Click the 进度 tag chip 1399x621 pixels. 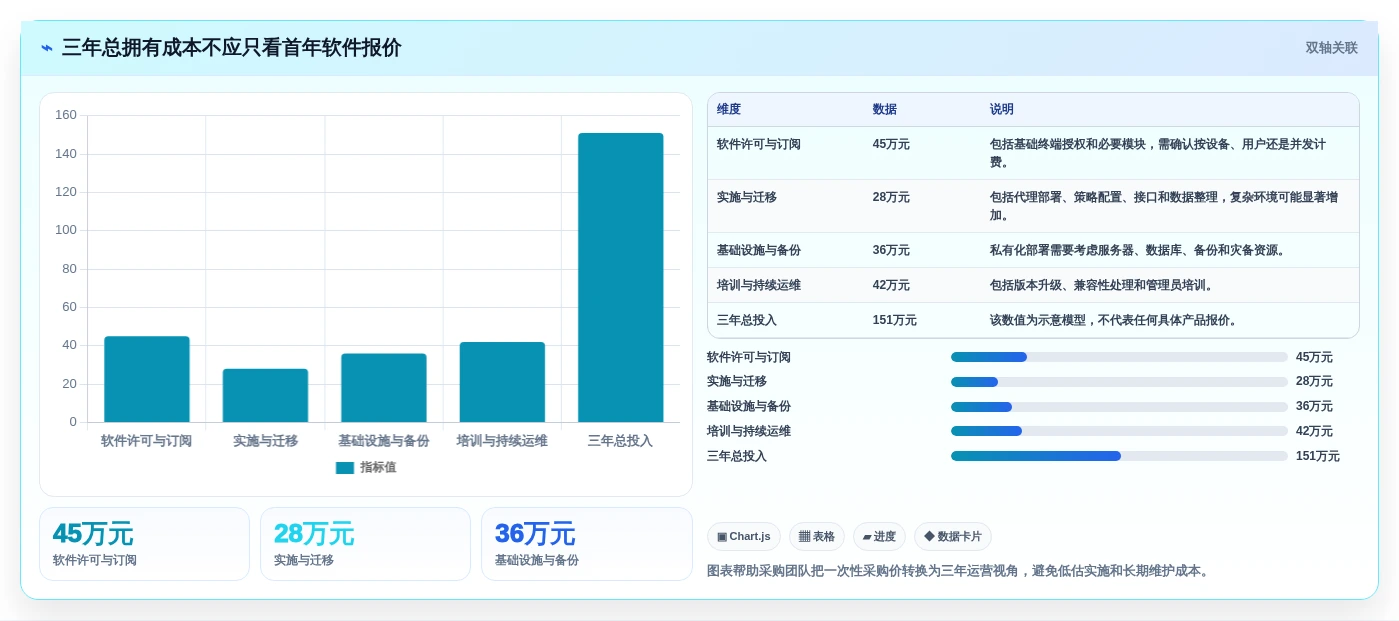[879, 537]
